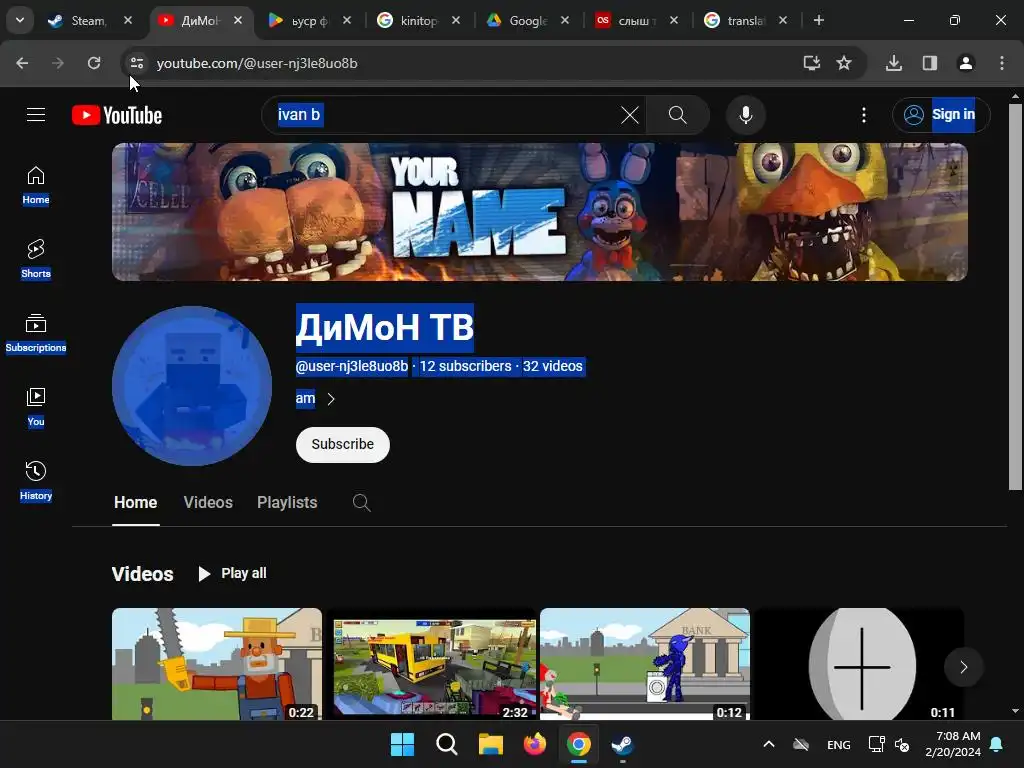Open the tab search dropdown arrow

(x=20, y=20)
